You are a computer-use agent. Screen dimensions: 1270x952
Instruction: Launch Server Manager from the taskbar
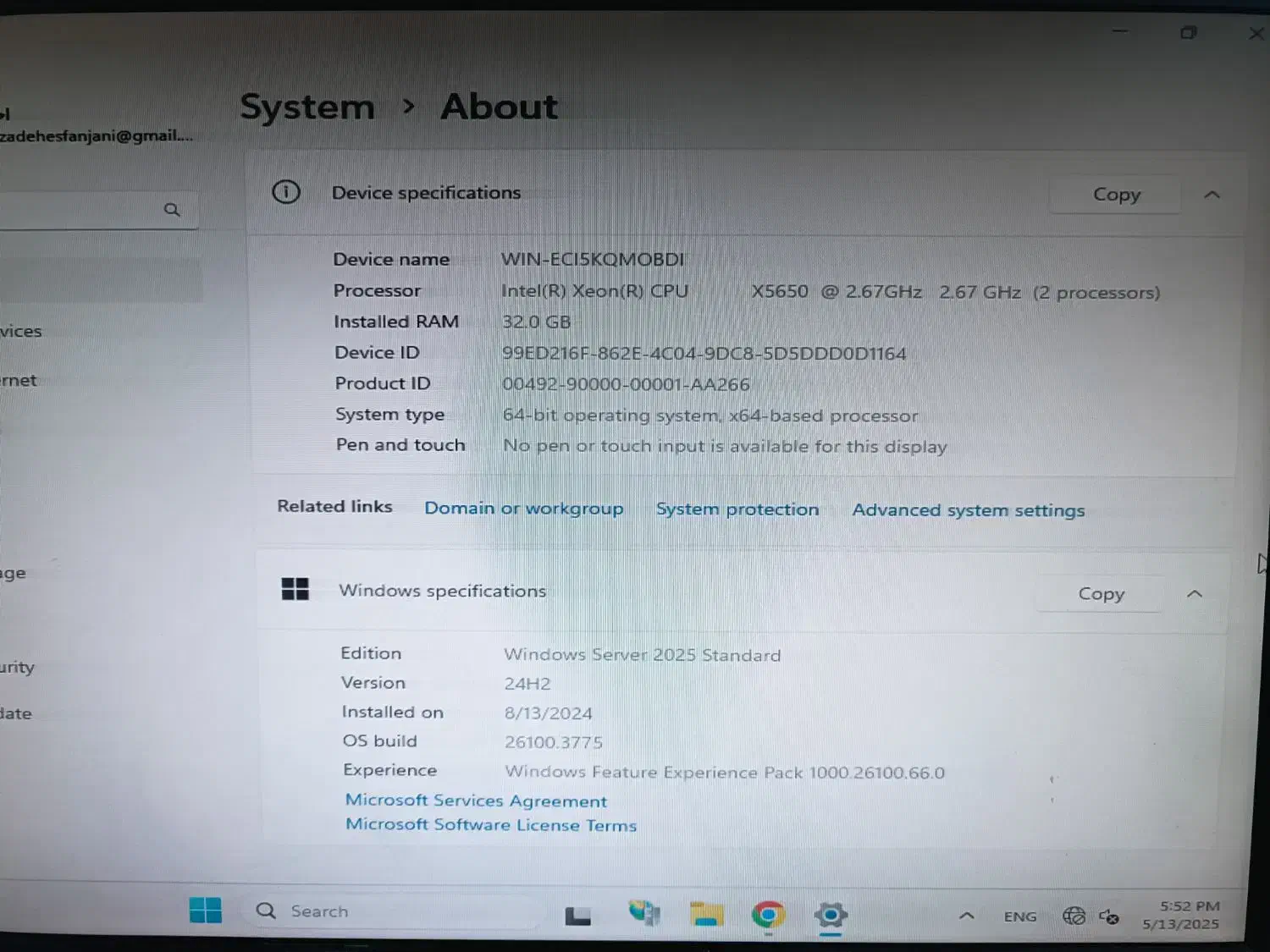[x=644, y=913]
